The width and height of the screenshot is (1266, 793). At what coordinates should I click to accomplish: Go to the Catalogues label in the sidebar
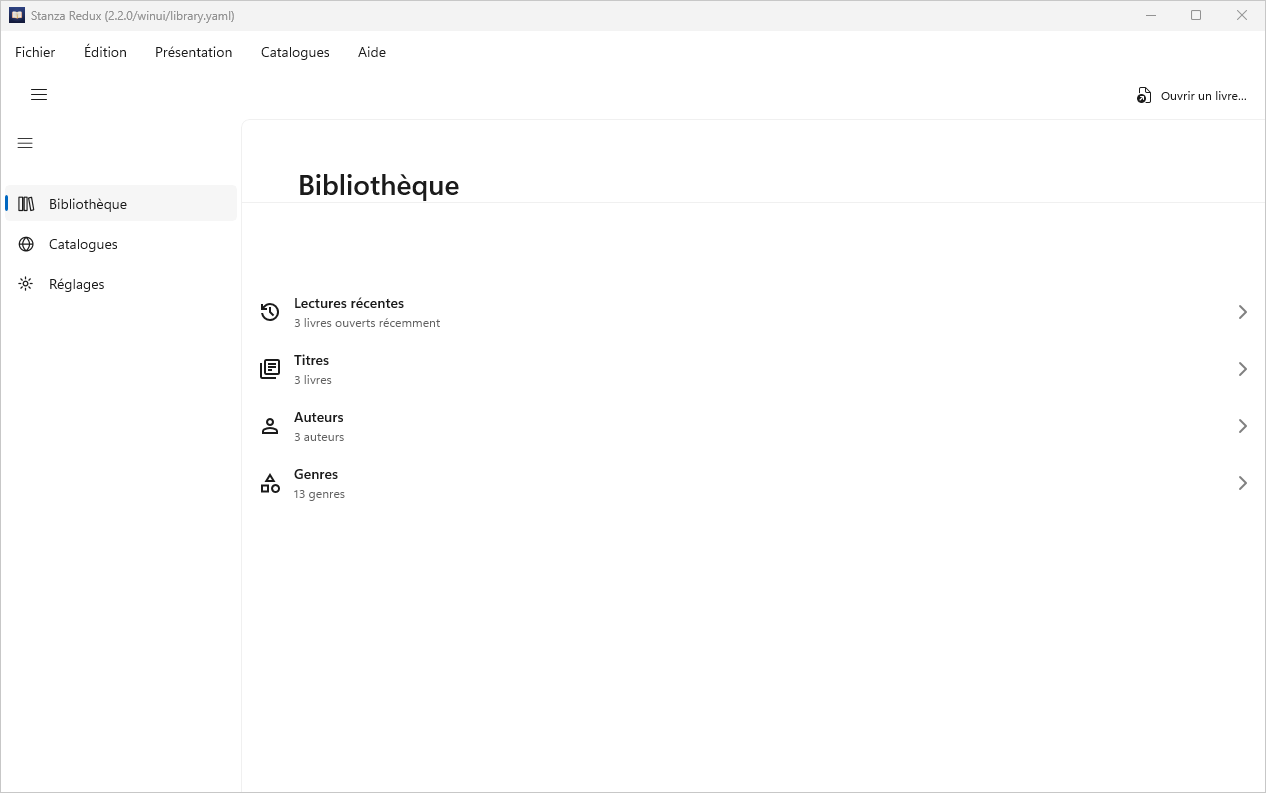point(83,244)
